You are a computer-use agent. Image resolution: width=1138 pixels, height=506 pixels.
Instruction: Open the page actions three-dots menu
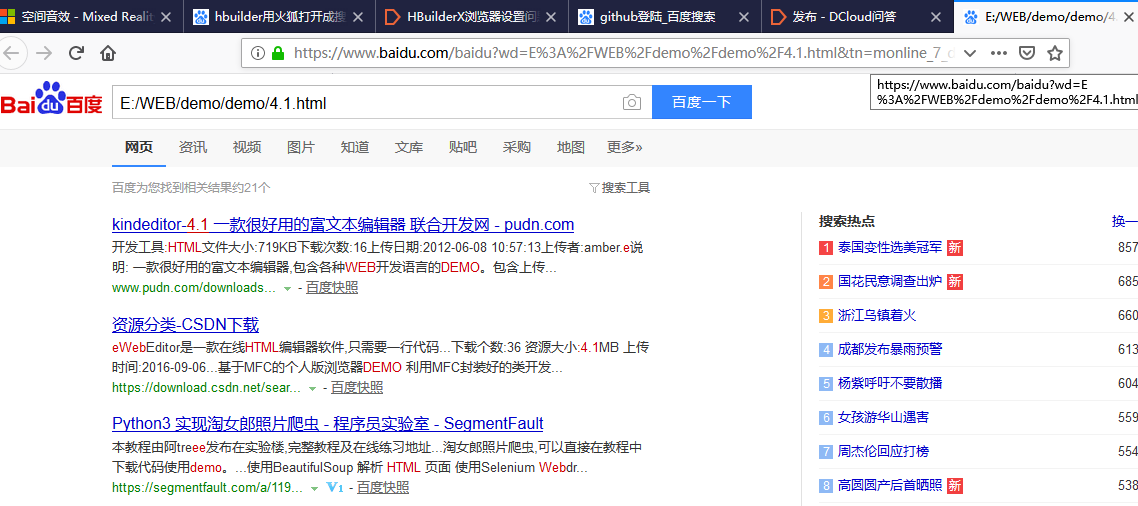[x=999, y=53]
